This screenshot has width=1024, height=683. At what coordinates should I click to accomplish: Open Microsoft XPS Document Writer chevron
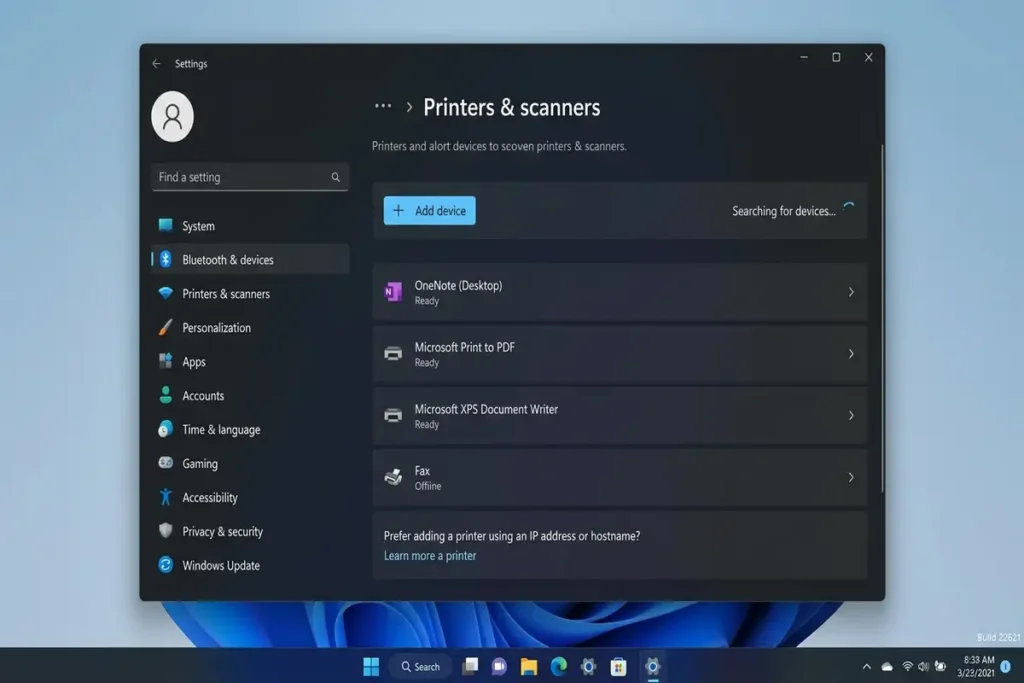pyautogui.click(x=851, y=415)
